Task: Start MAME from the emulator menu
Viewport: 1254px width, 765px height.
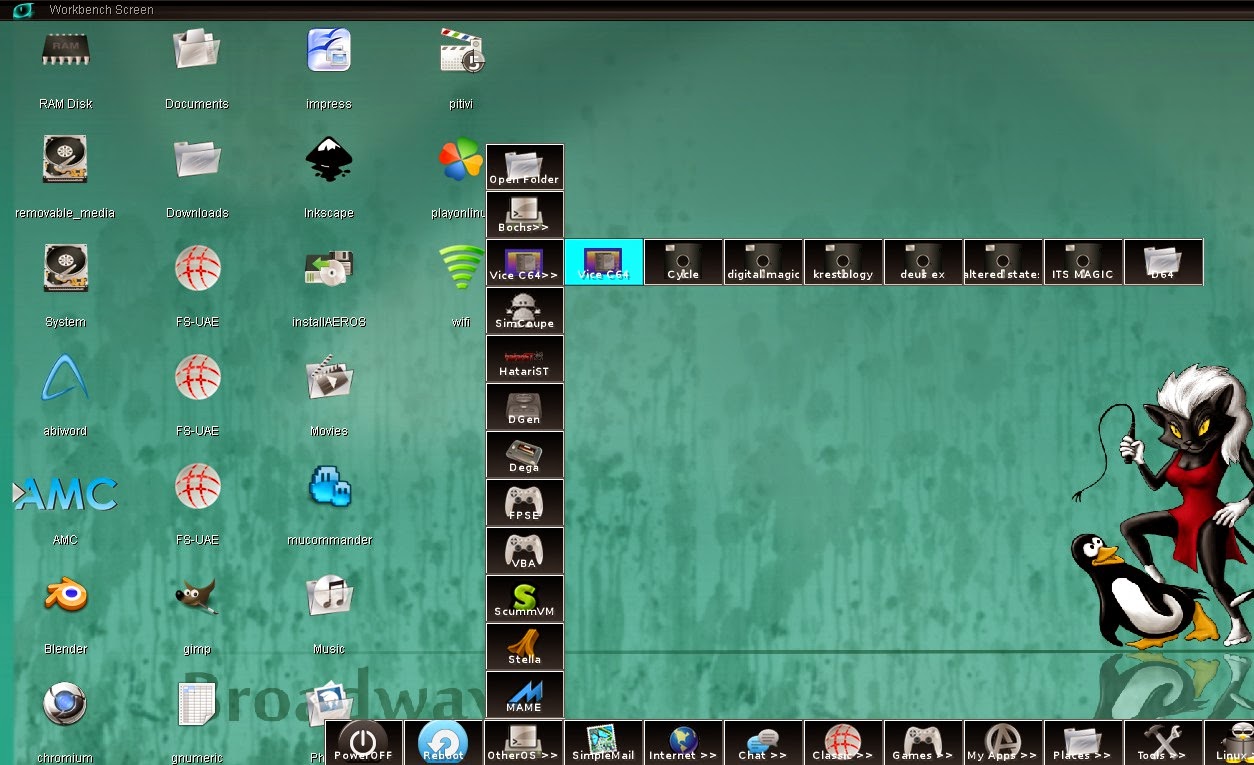Action: pos(525,695)
